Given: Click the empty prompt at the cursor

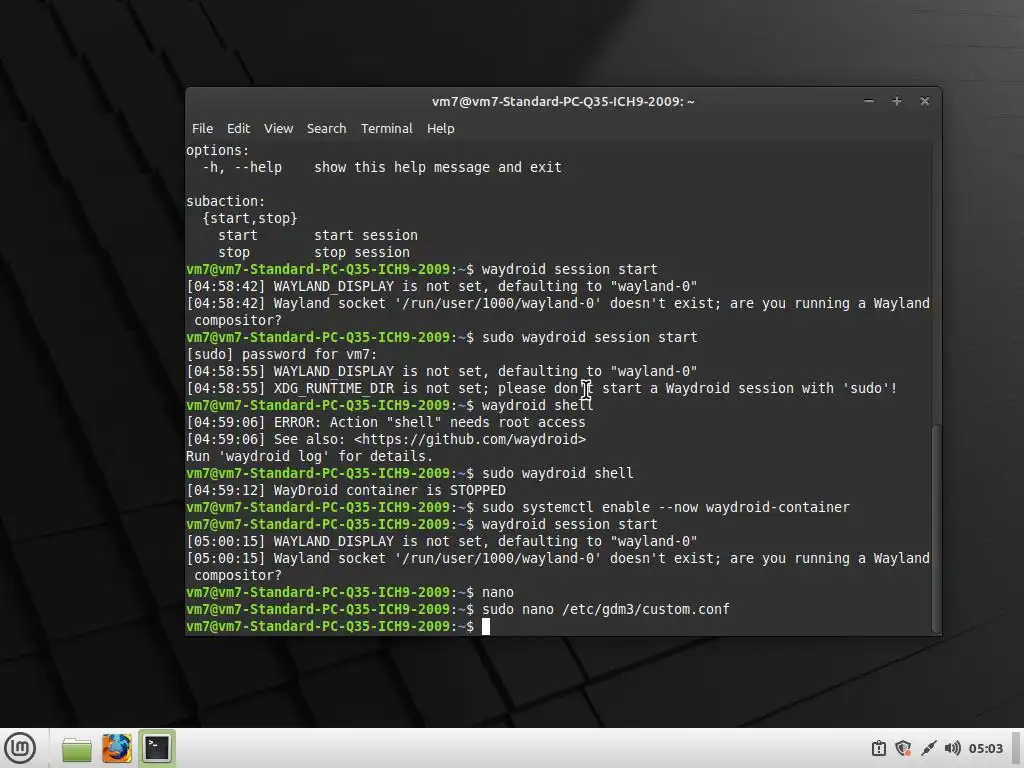Looking at the screenshot, I should (x=486, y=626).
